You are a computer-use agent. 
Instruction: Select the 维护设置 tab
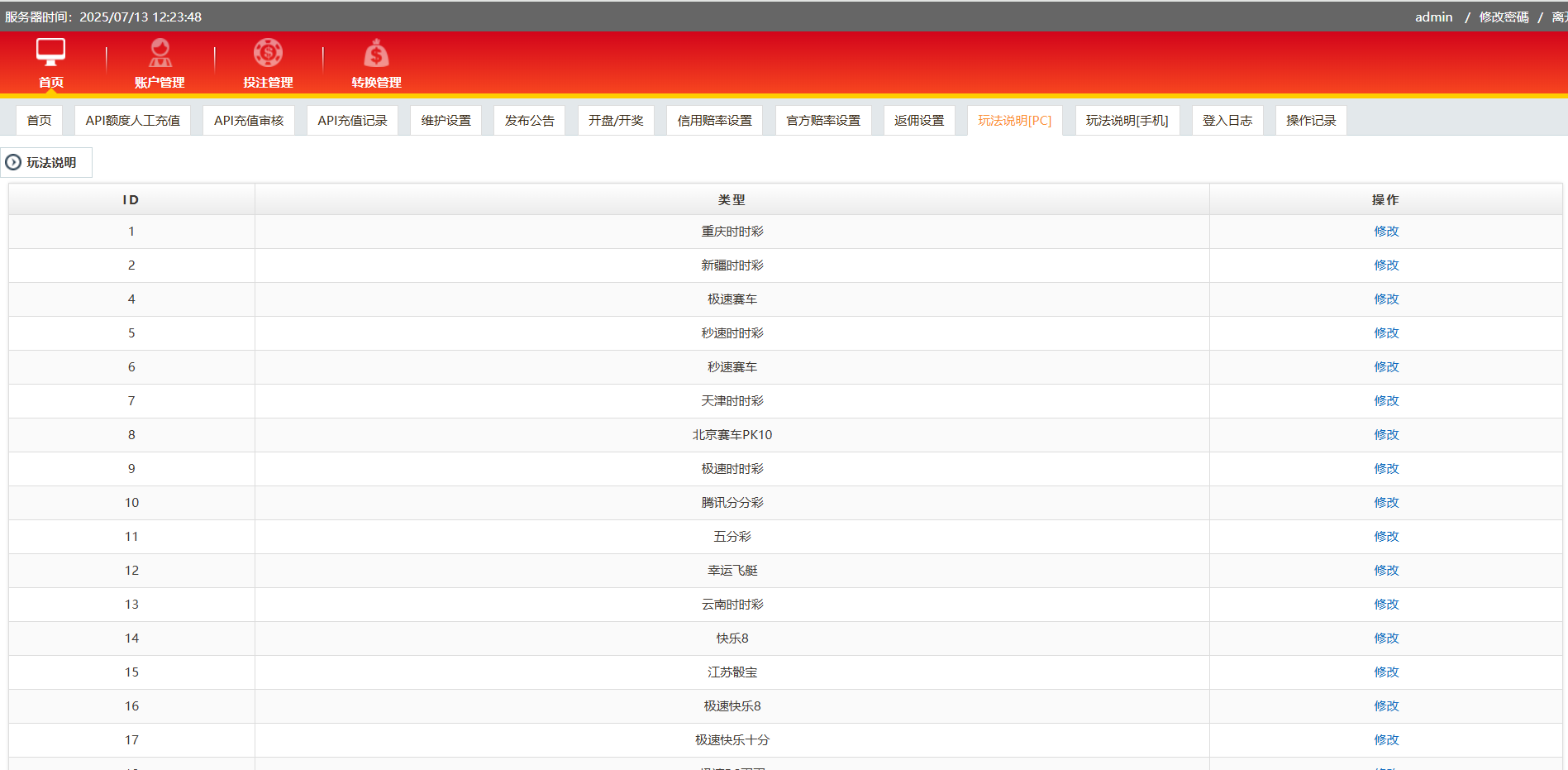446,121
